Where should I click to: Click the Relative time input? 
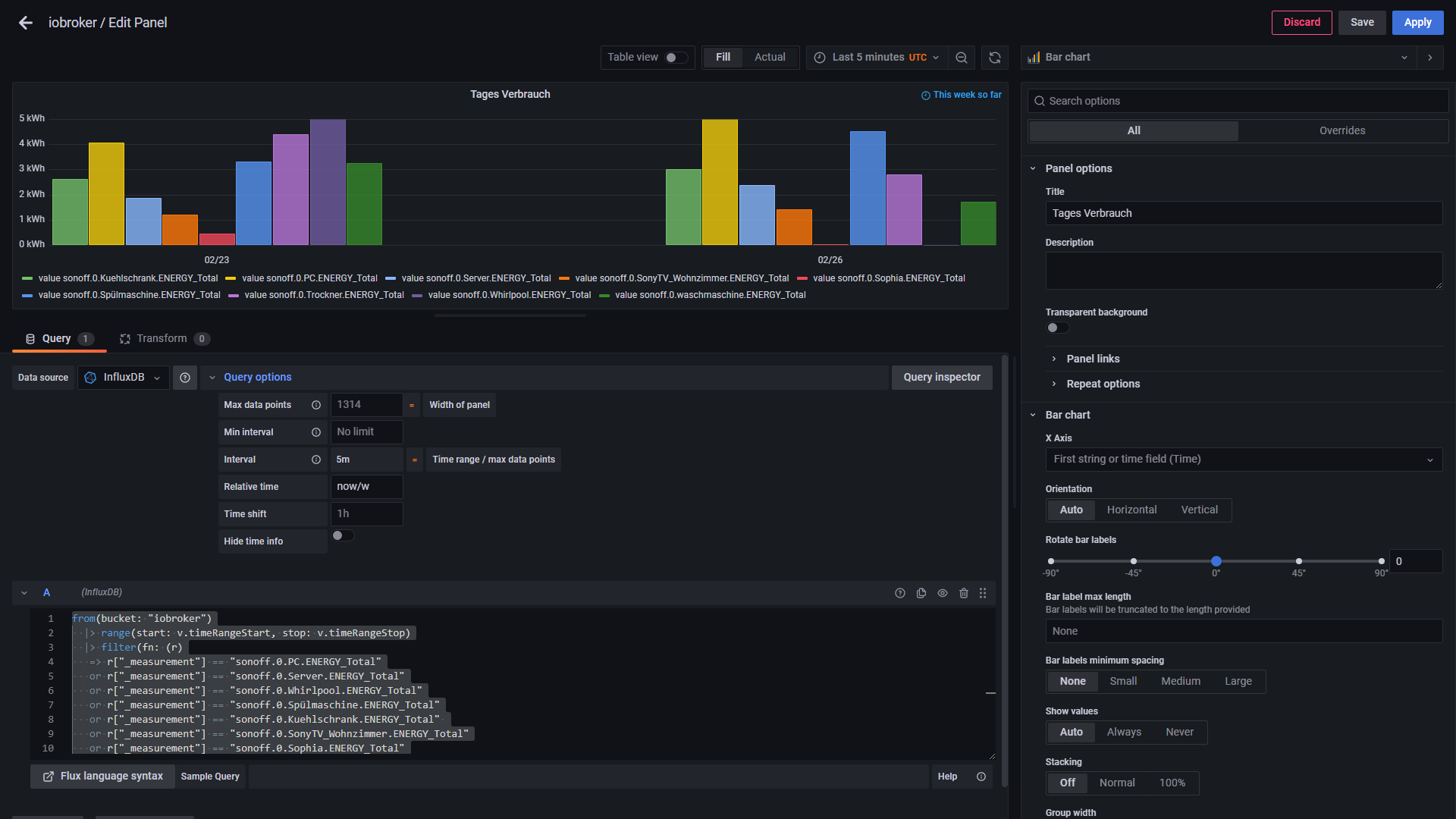(x=367, y=487)
